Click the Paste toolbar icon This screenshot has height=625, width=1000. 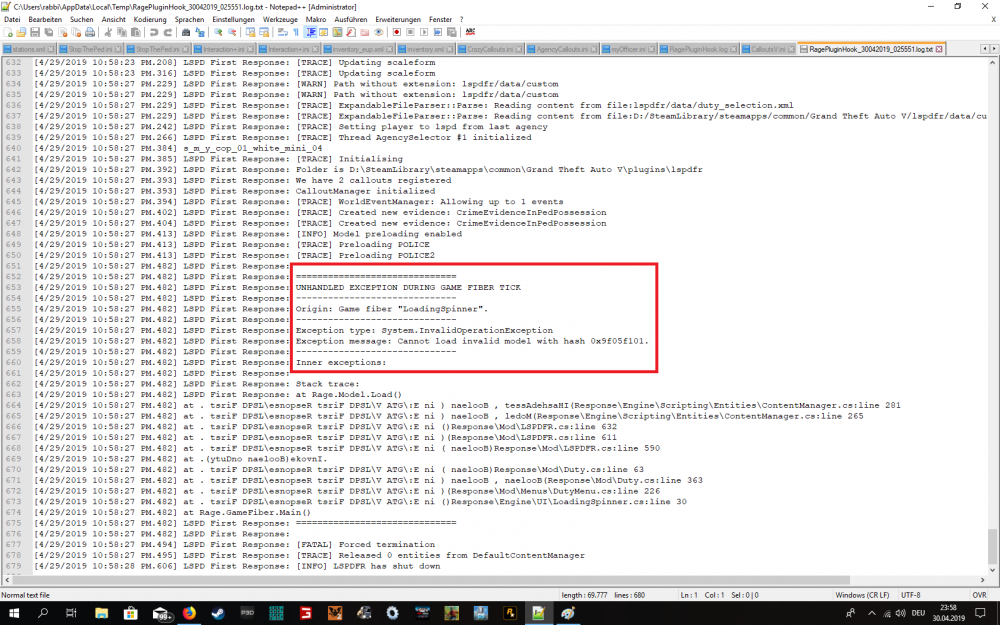(136, 32)
